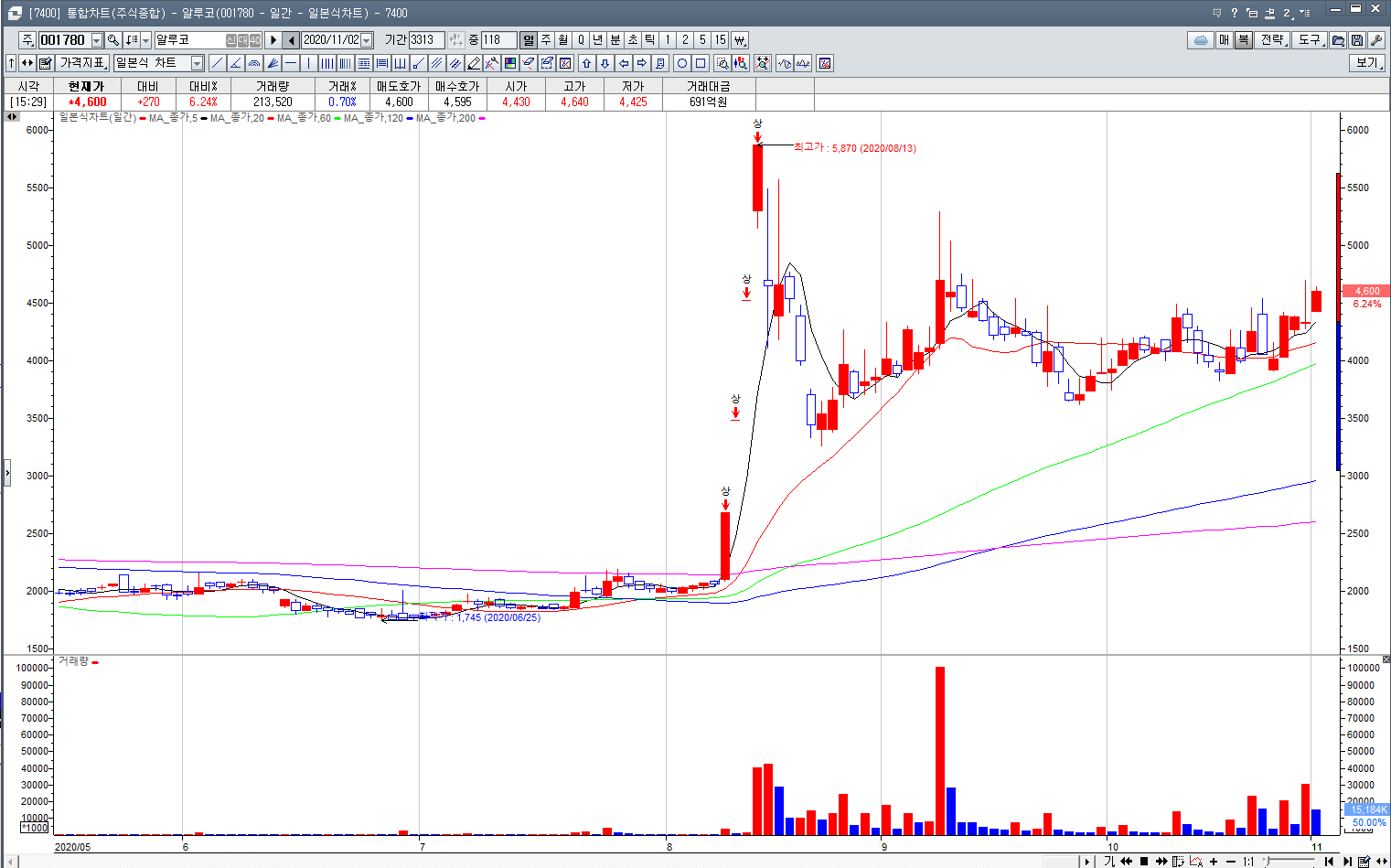Click the Q quarterly period button
Image resolution: width=1391 pixels, height=868 pixels.
click(581, 40)
